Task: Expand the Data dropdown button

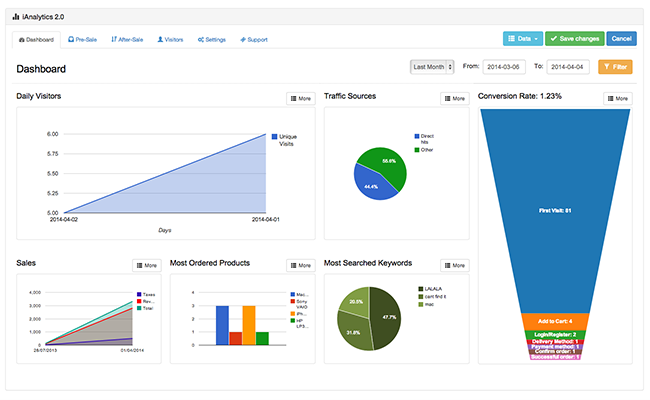Action: click(x=523, y=39)
